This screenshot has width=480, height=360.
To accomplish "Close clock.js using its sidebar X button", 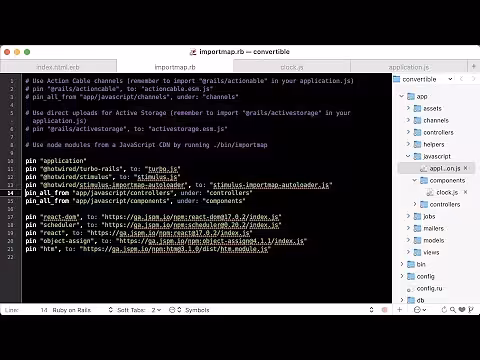I will (466, 192).
